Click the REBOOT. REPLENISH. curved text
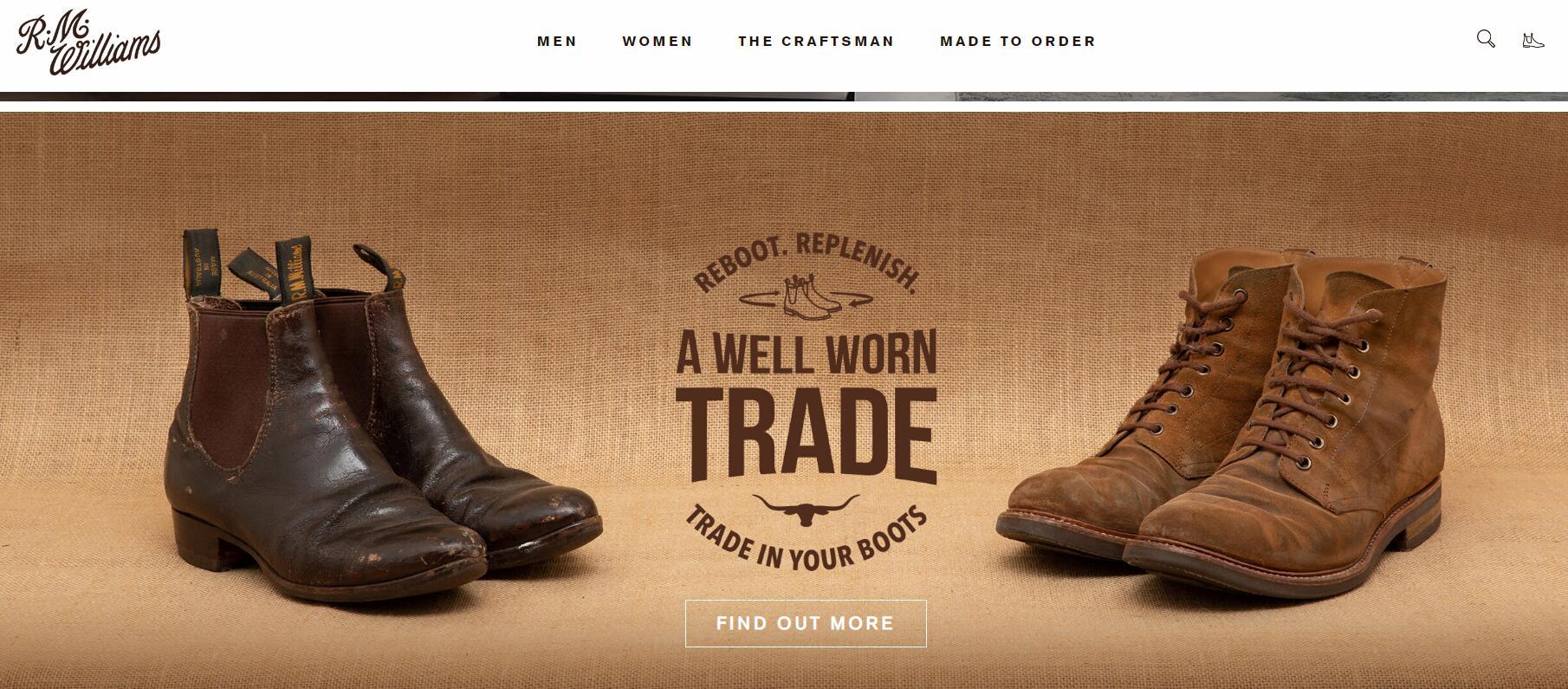This screenshot has height=689, width=1568. pyautogui.click(x=806, y=258)
